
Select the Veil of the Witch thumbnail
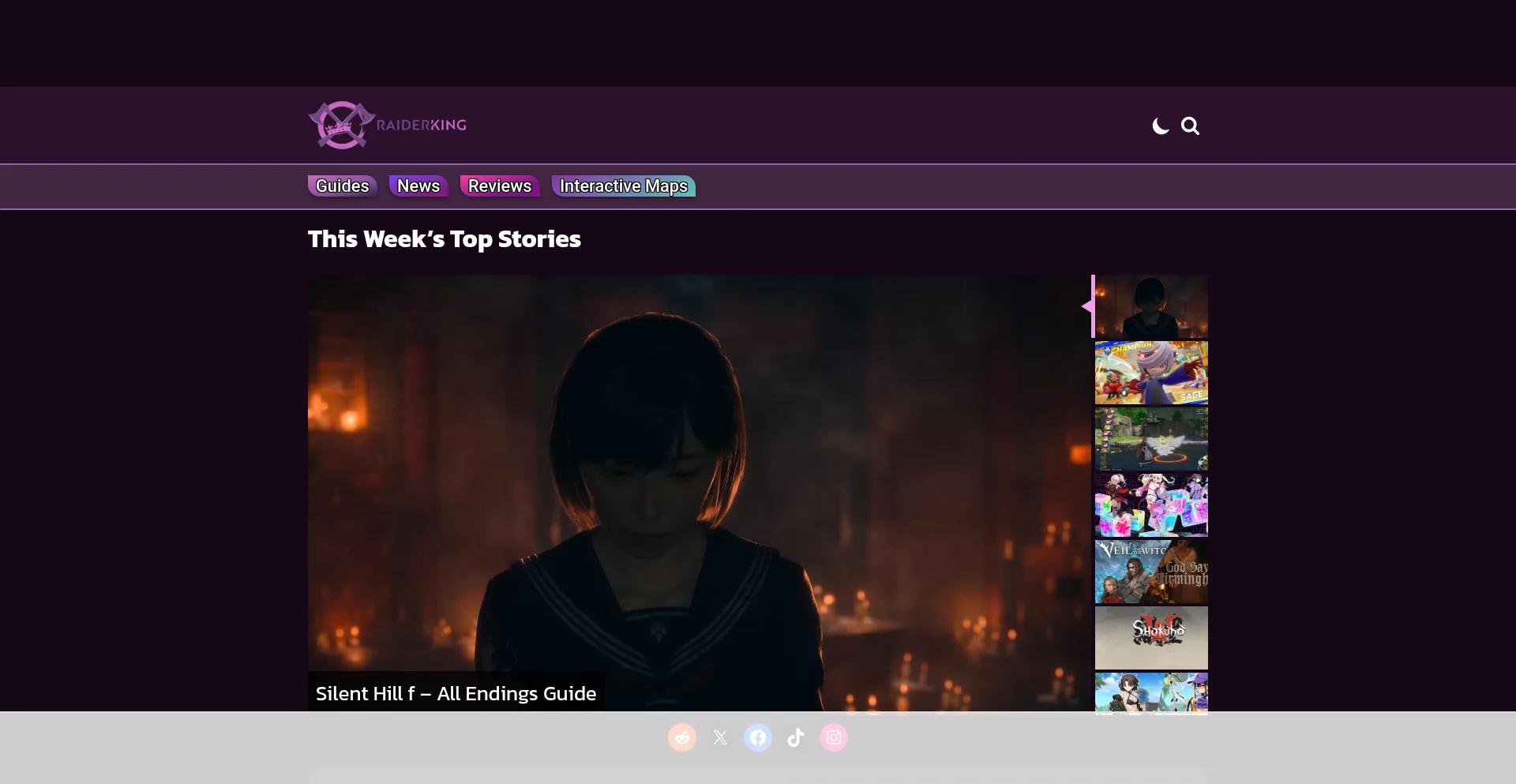(1151, 572)
